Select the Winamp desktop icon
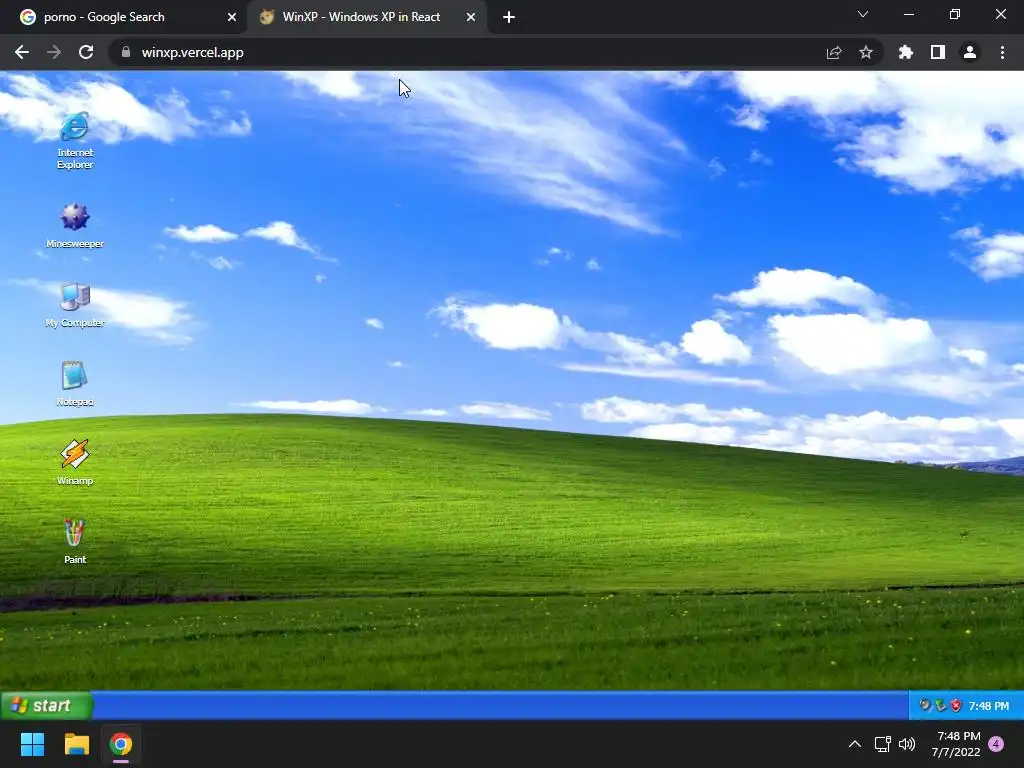1024x768 pixels. tap(74, 462)
